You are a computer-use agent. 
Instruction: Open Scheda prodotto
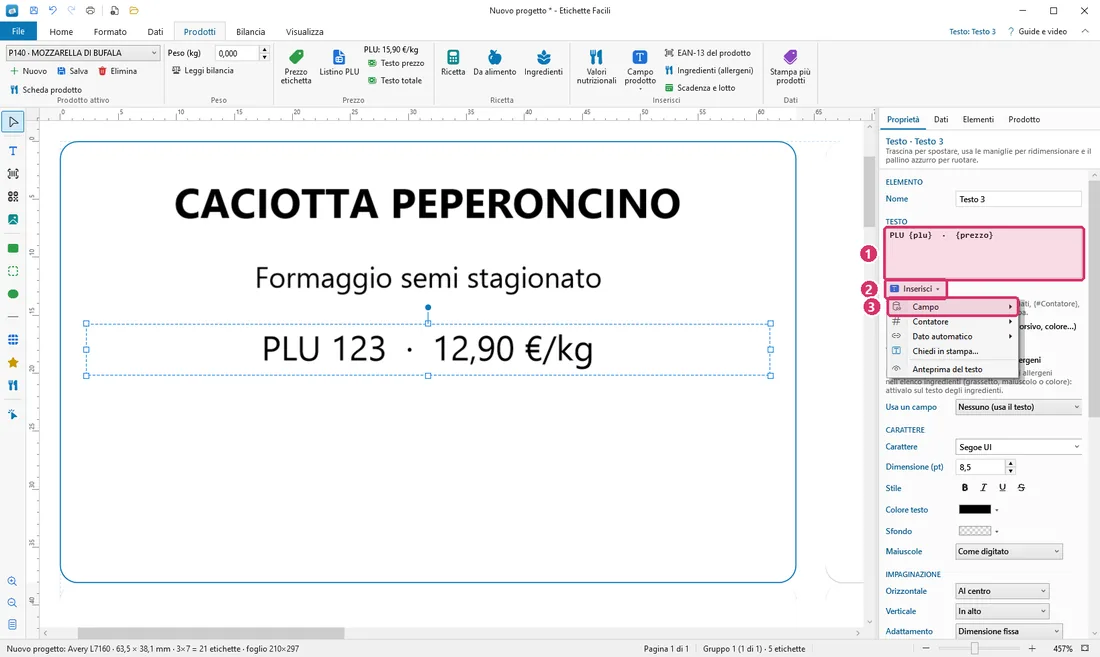pyautogui.click(x=46, y=90)
